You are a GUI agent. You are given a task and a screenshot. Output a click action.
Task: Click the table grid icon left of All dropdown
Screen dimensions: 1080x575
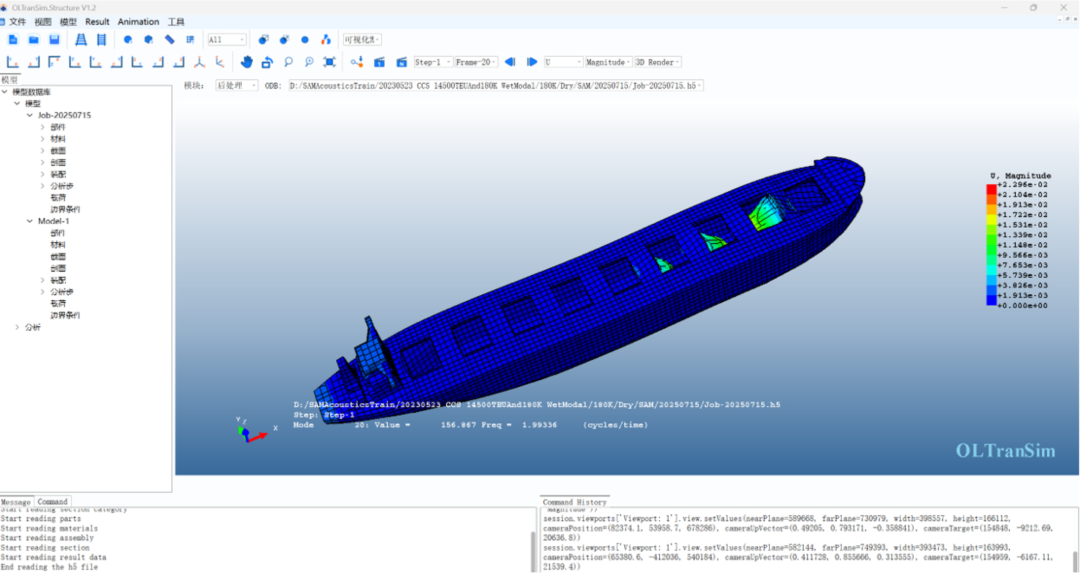[190, 40]
